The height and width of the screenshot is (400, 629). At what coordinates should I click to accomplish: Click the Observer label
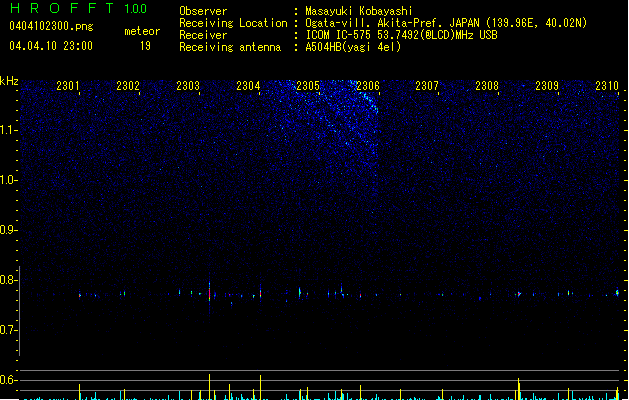(203, 11)
